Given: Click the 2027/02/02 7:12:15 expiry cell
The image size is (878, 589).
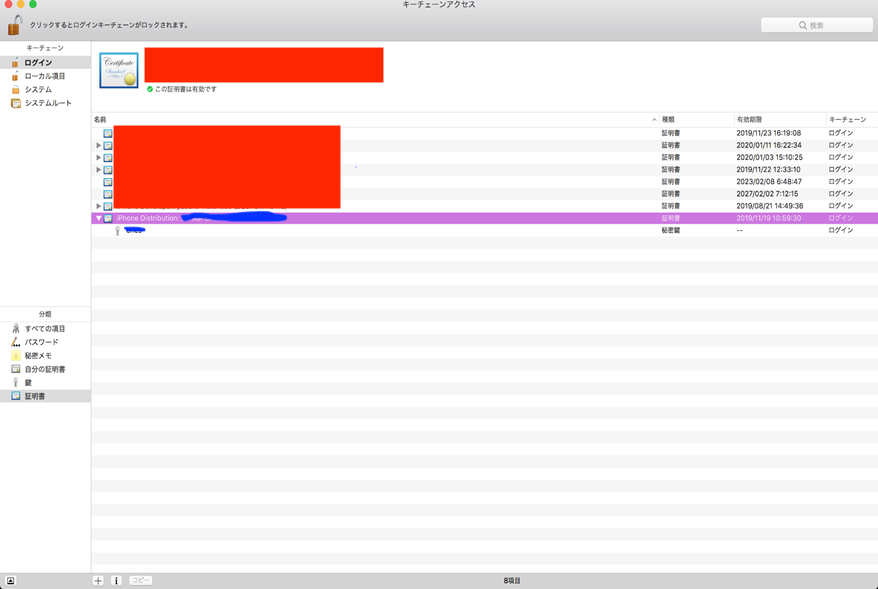Looking at the screenshot, I should click(767, 194).
